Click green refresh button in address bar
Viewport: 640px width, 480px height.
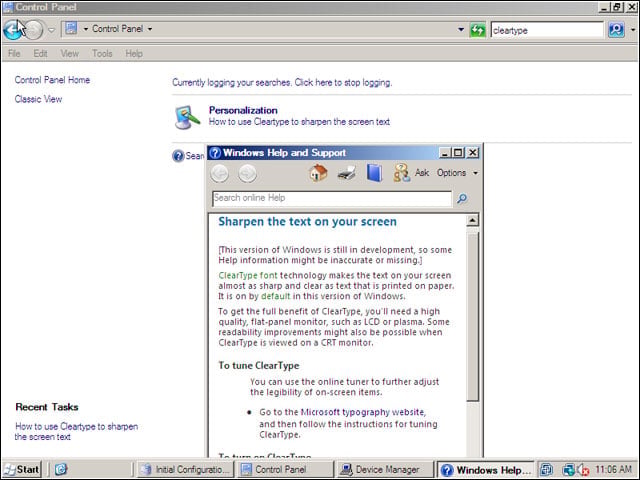tap(478, 30)
